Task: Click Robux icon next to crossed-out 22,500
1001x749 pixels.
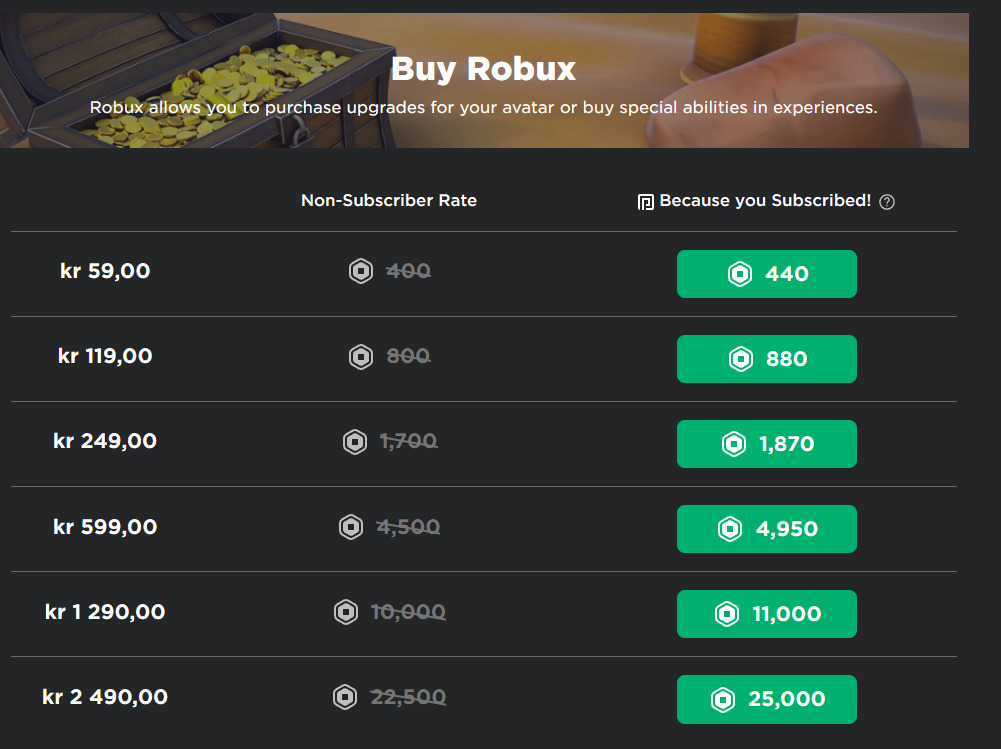Action: point(345,697)
